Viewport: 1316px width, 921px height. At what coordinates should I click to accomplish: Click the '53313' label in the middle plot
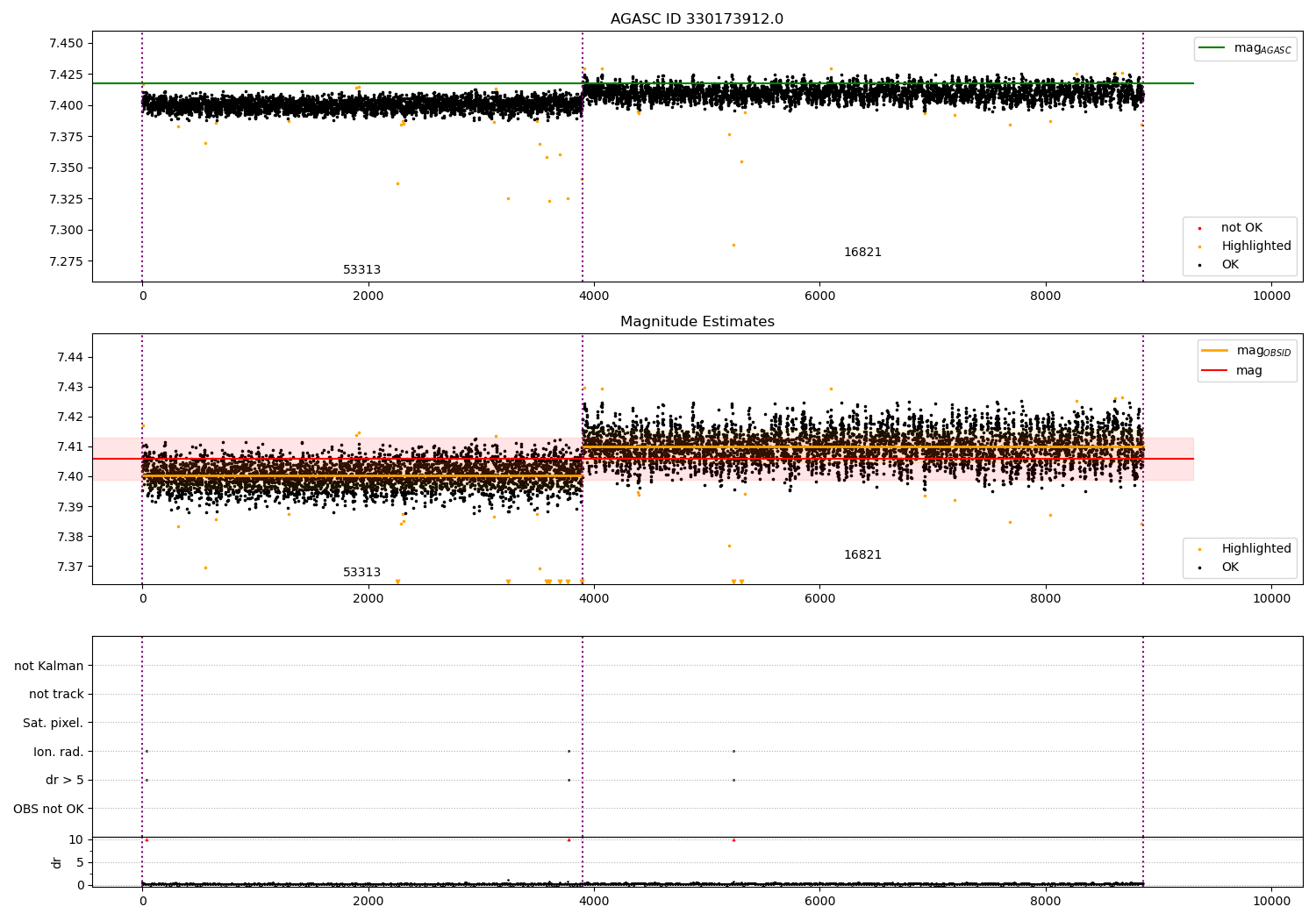point(361,573)
